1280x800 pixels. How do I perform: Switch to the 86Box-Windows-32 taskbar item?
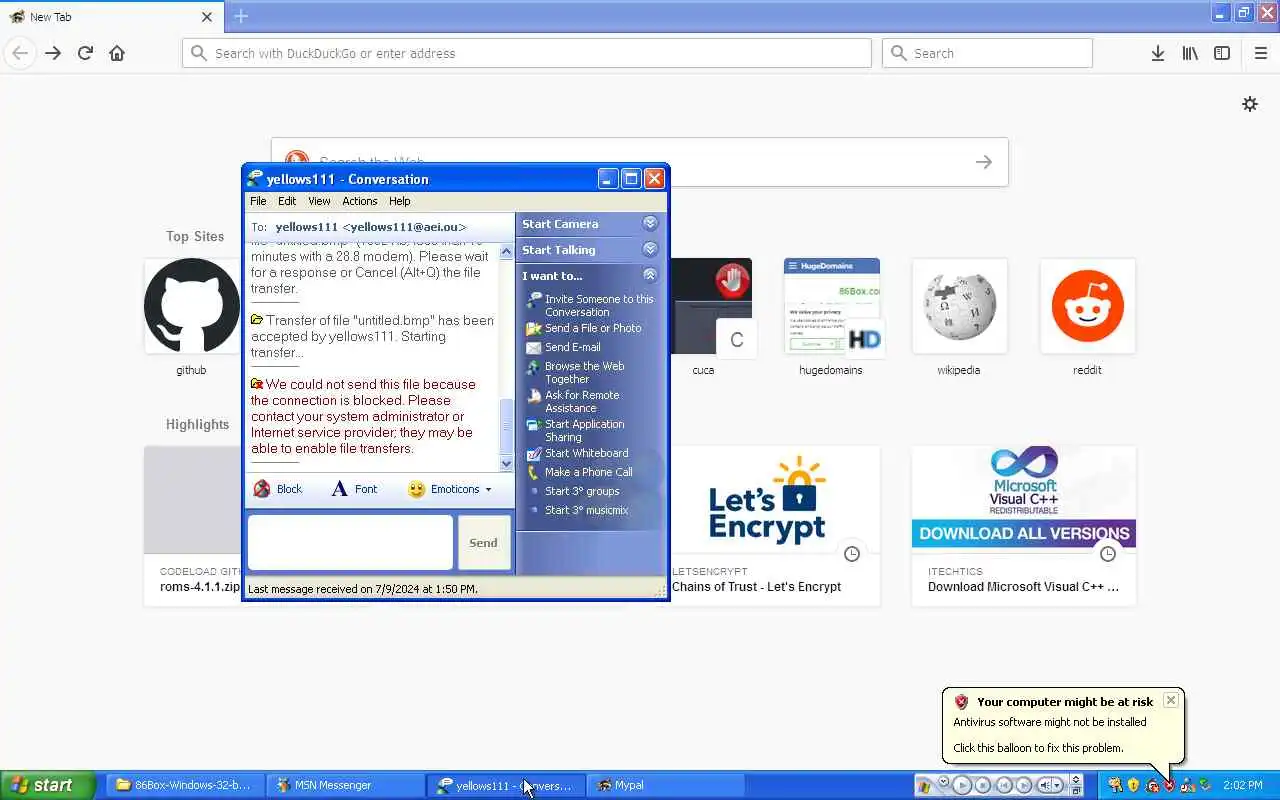tap(183, 785)
